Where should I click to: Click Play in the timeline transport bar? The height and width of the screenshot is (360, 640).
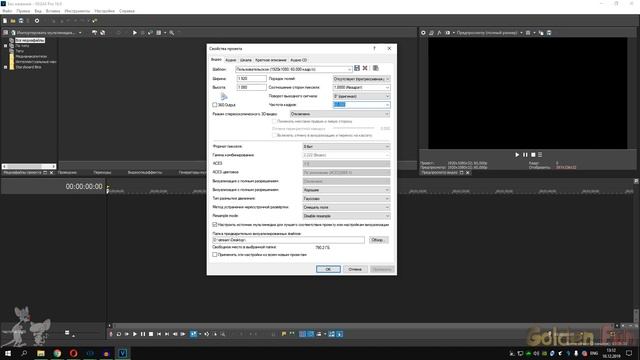(135, 334)
